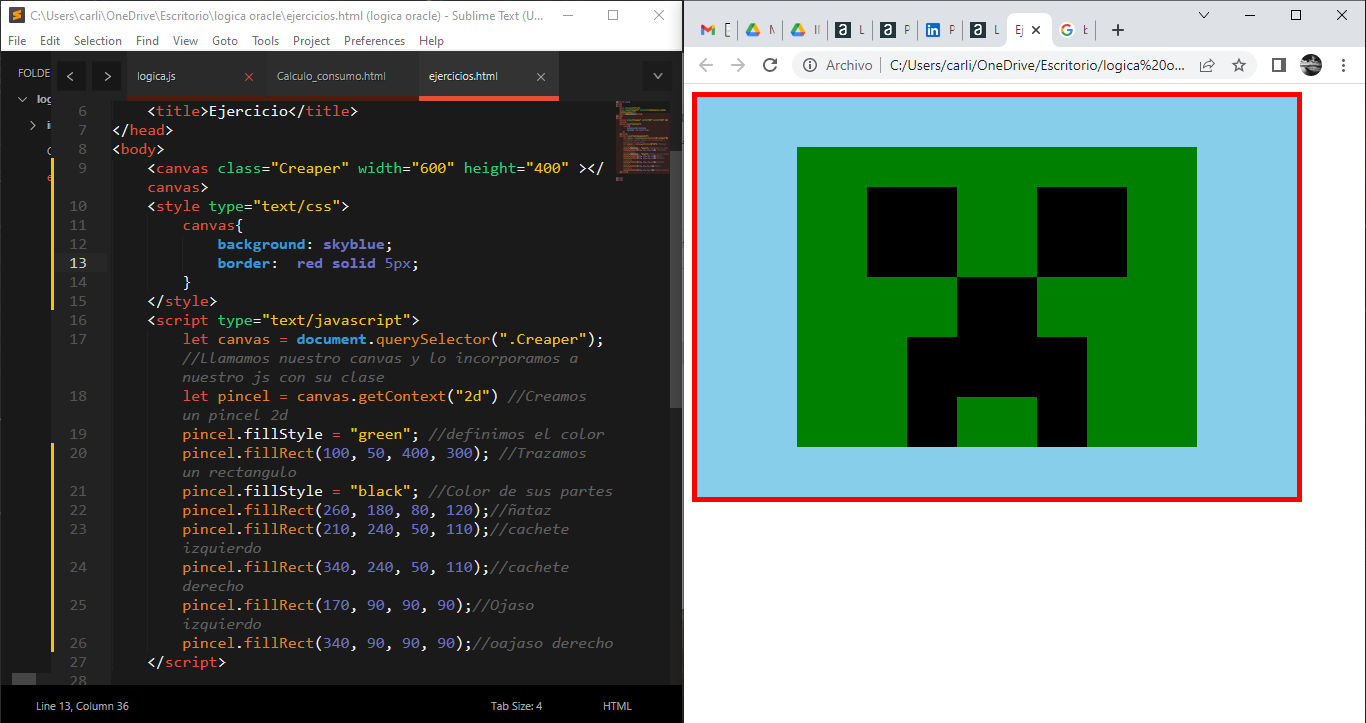
Task: Click the "skyblue" value in the code
Action: click(354, 244)
